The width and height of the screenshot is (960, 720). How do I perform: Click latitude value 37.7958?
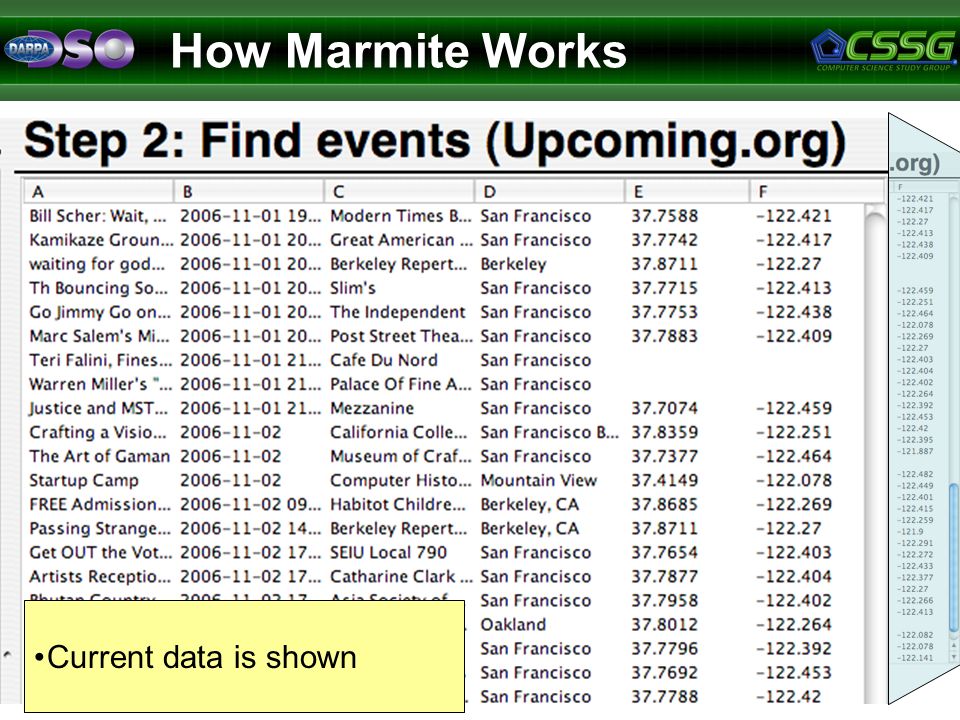[x=664, y=601]
